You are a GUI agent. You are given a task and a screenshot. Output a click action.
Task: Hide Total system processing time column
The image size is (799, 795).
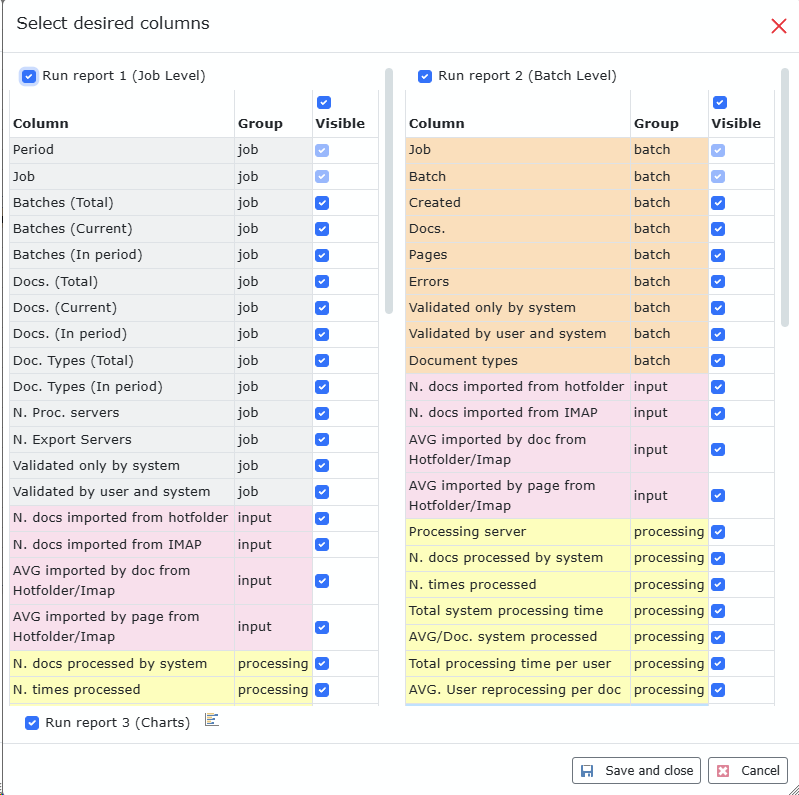click(718, 611)
